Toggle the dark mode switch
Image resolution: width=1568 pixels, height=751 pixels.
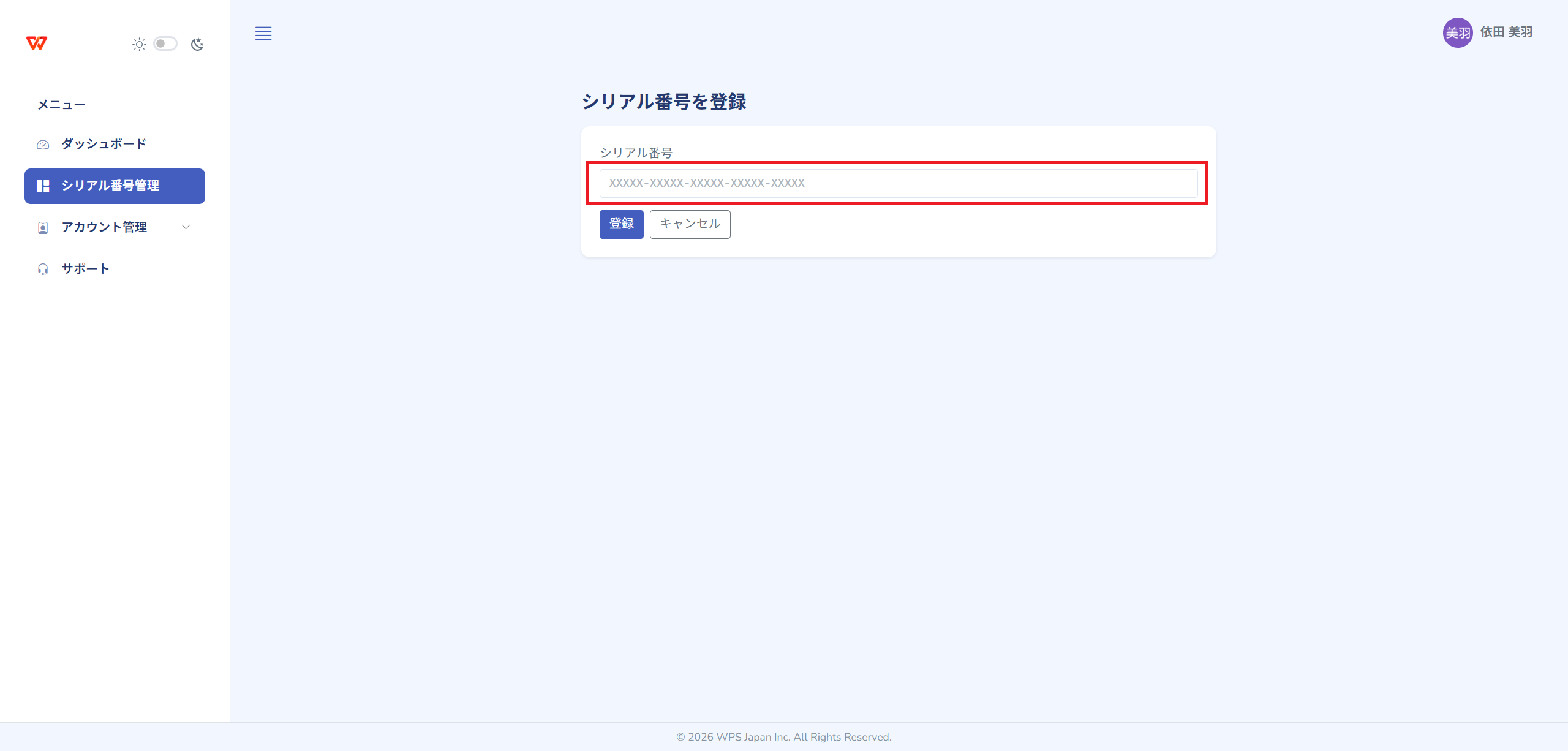coord(165,44)
